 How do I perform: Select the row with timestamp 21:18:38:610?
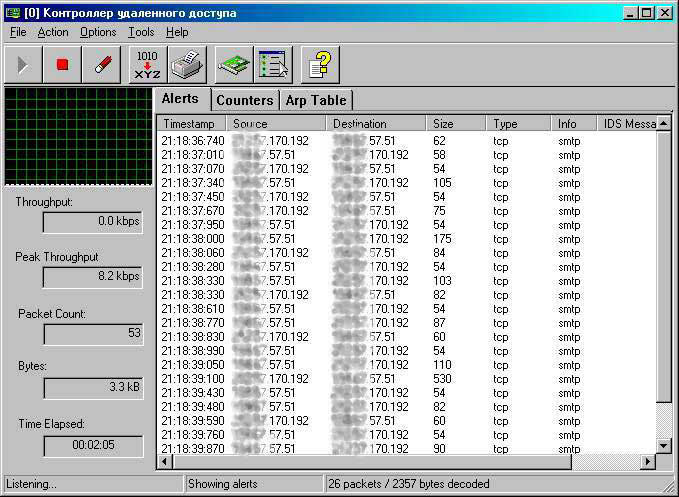coord(407,309)
